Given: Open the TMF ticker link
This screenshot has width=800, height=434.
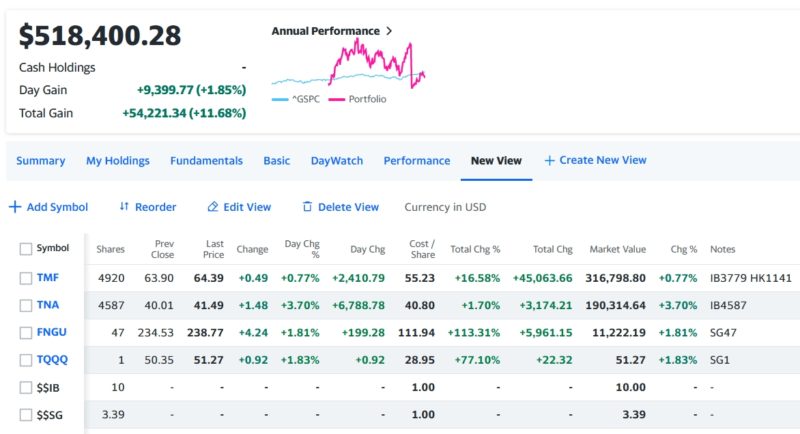Looking at the screenshot, I should click(48, 277).
